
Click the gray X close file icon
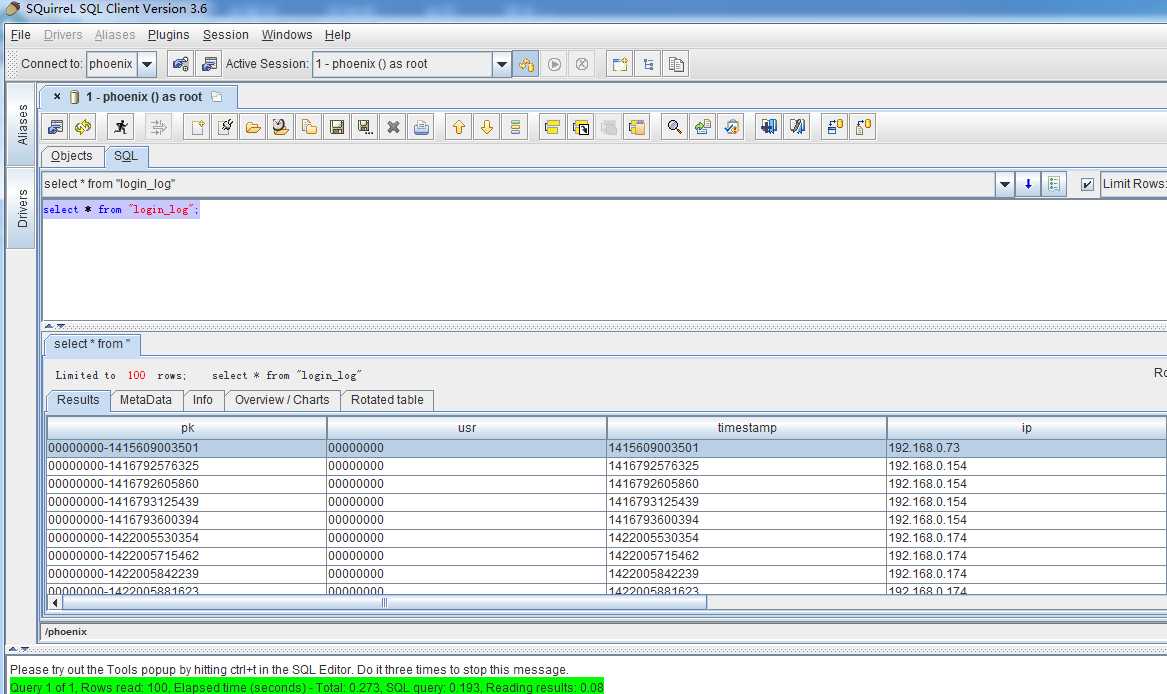393,127
